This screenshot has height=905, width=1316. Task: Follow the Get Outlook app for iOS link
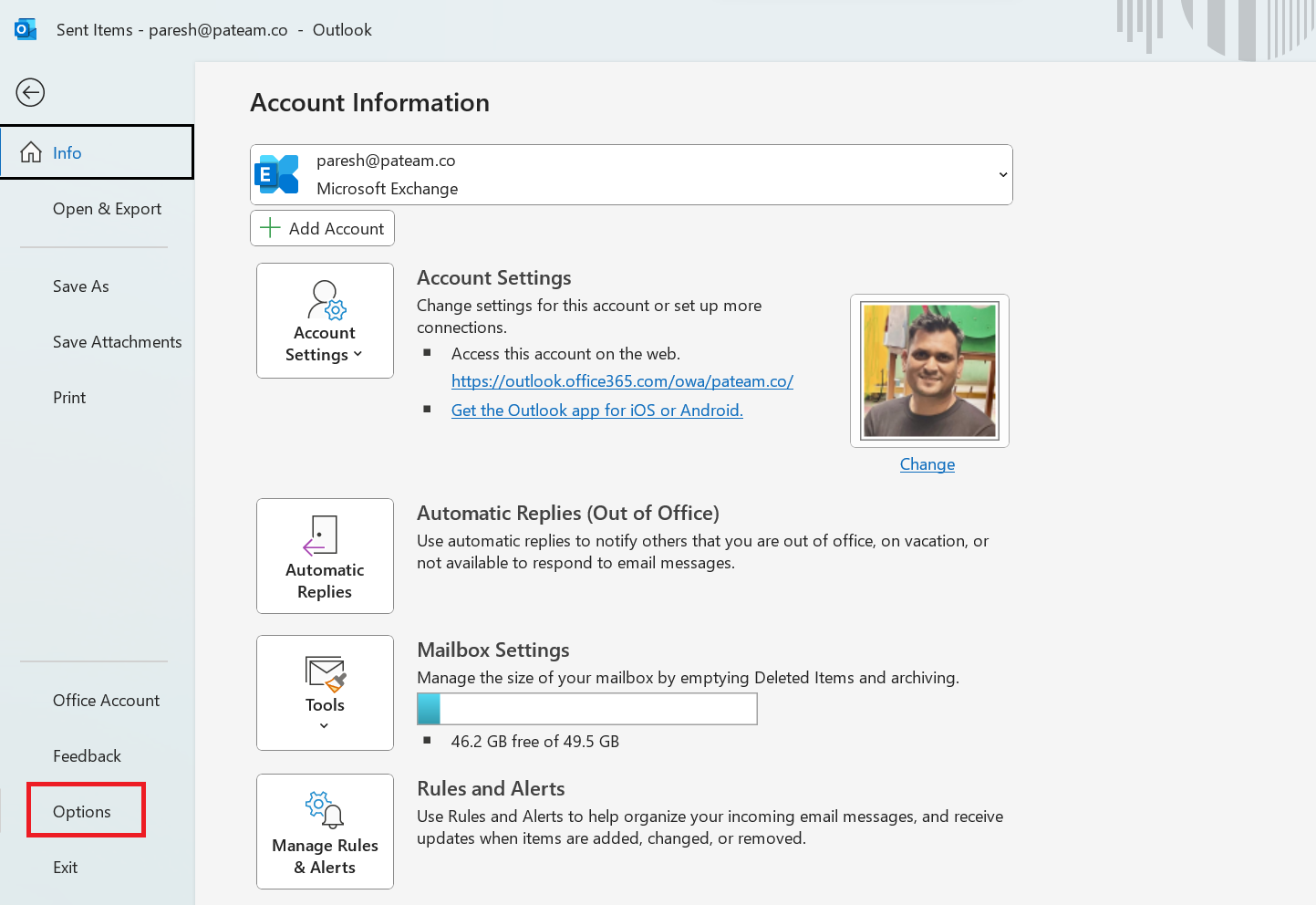coord(596,411)
